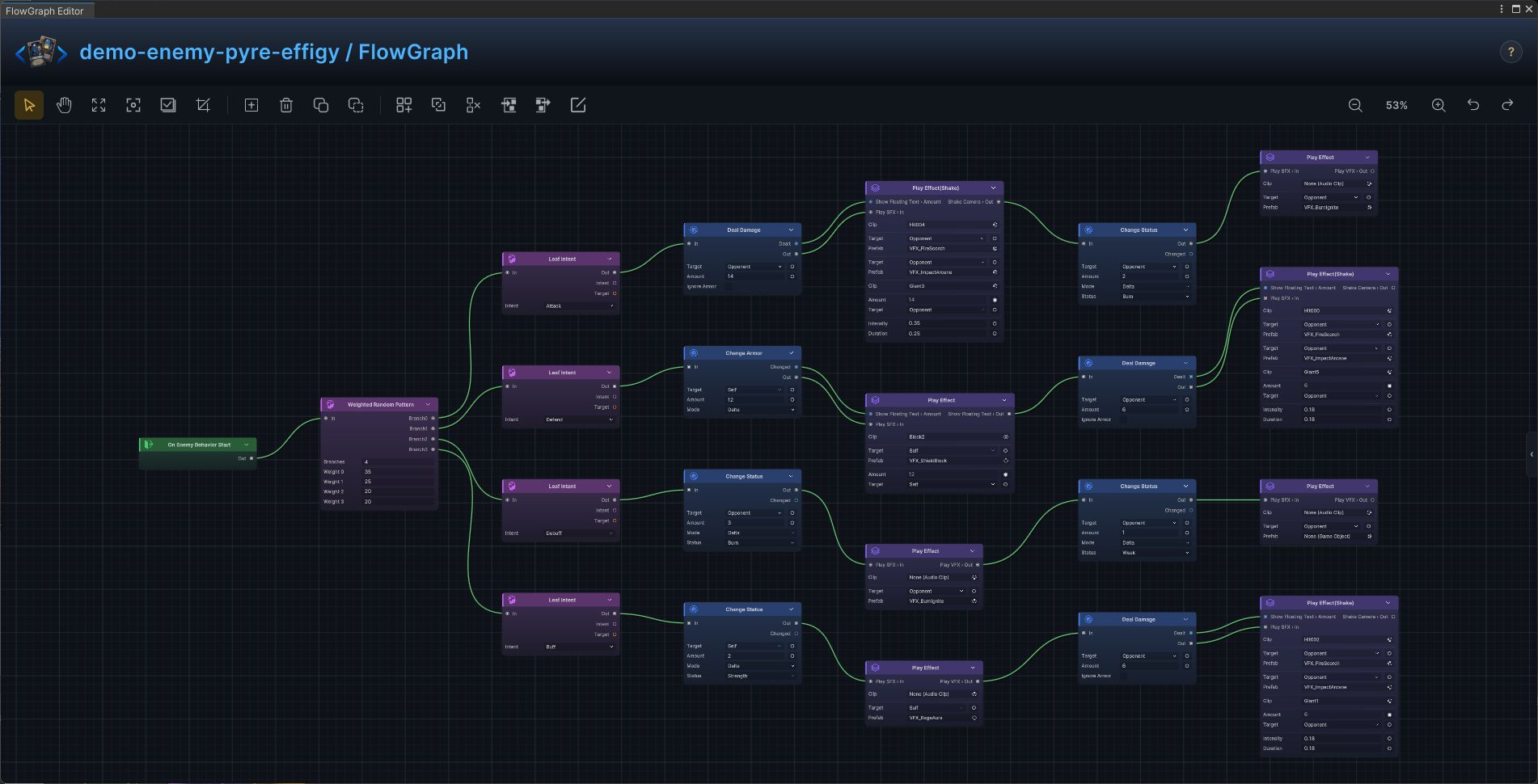Zoom in with the plus magnifier
The image size is (1538, 784).
point(1439,105)
